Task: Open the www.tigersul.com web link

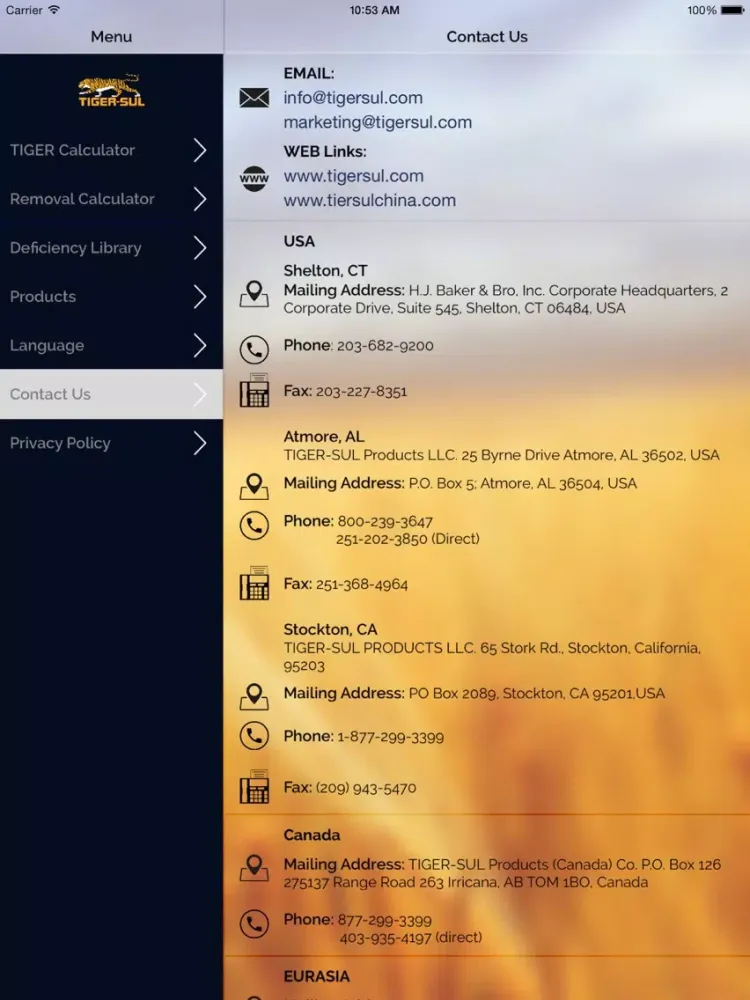Action: (353, 176)
